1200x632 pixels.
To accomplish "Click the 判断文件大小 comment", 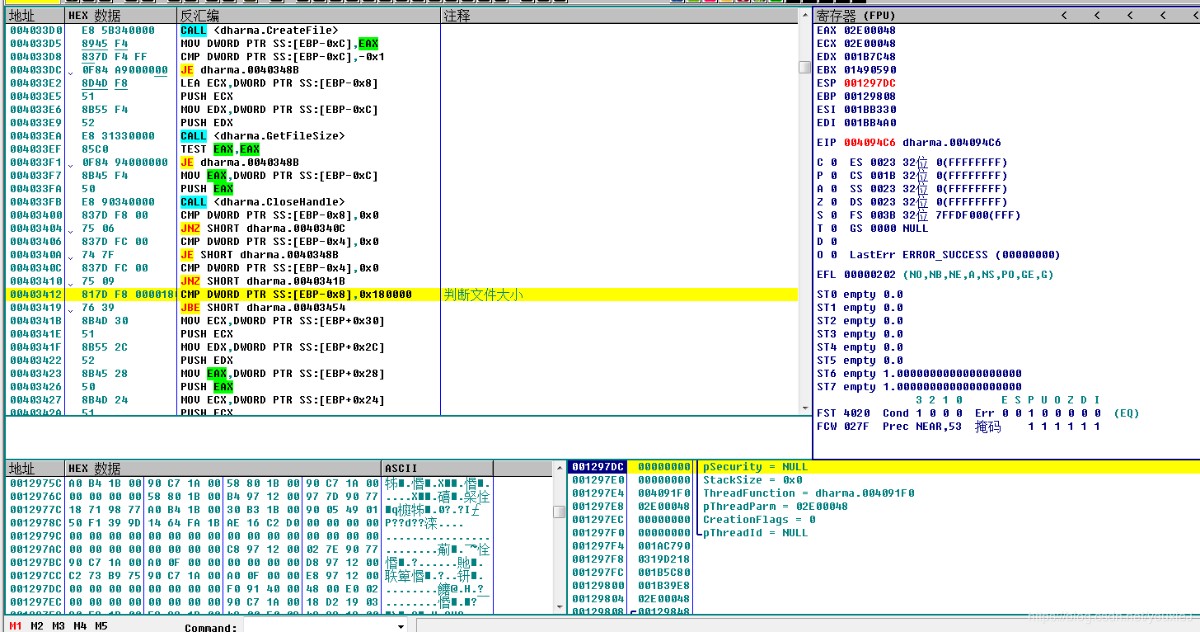I will pyautogui.click(x=484, y=295).
